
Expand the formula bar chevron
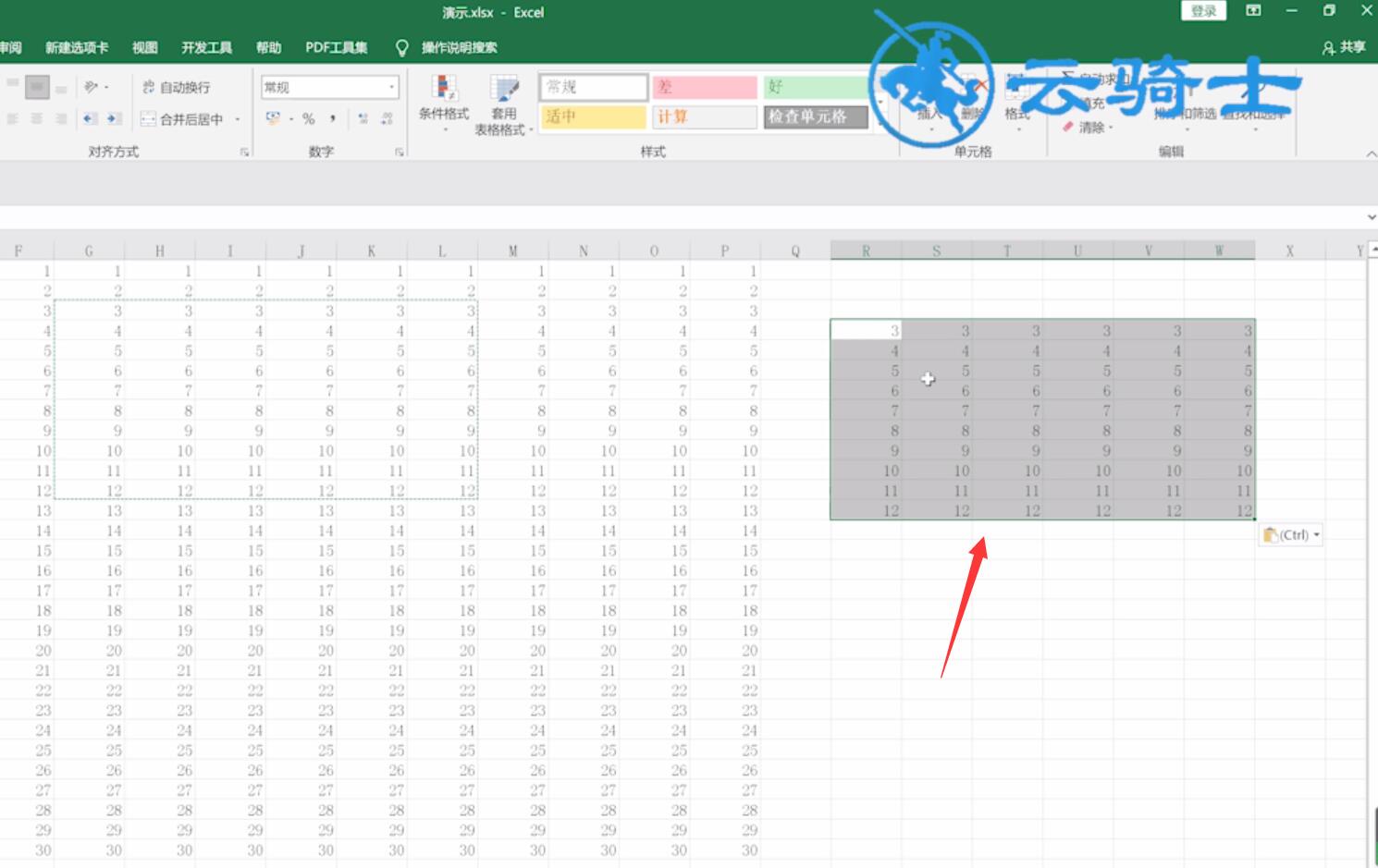(1371, 217)
